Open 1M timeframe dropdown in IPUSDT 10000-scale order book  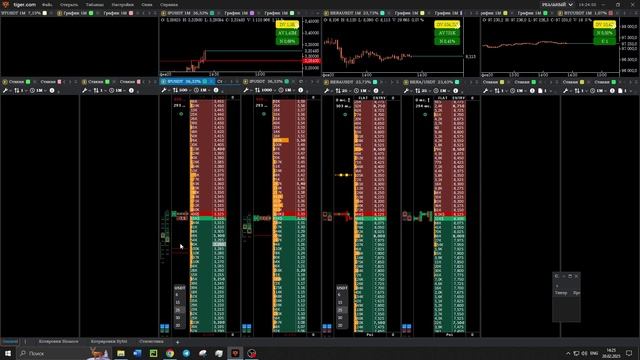(287, 90)
